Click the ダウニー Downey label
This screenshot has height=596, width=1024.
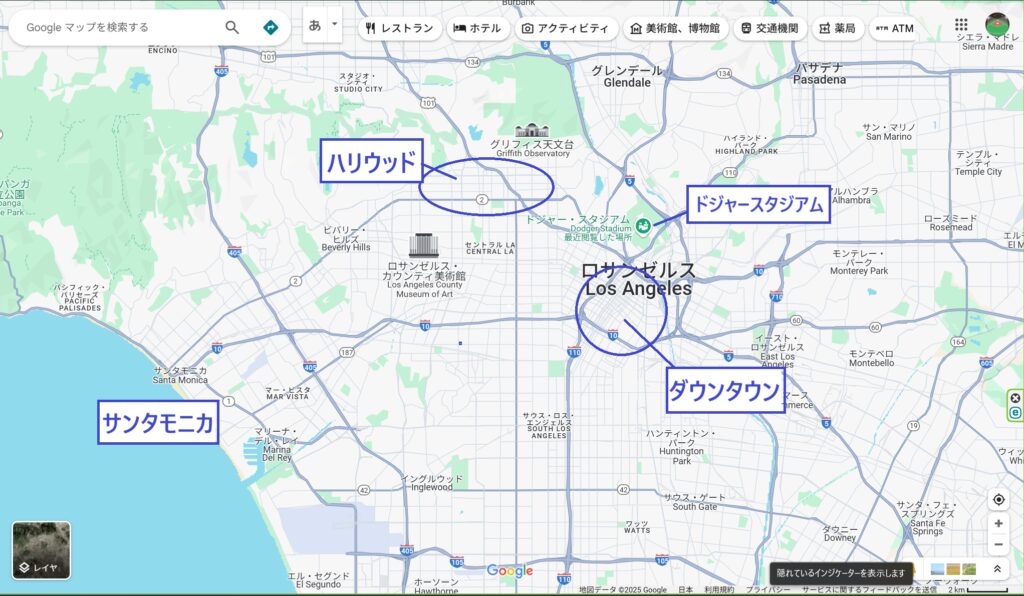coord(840,534)
